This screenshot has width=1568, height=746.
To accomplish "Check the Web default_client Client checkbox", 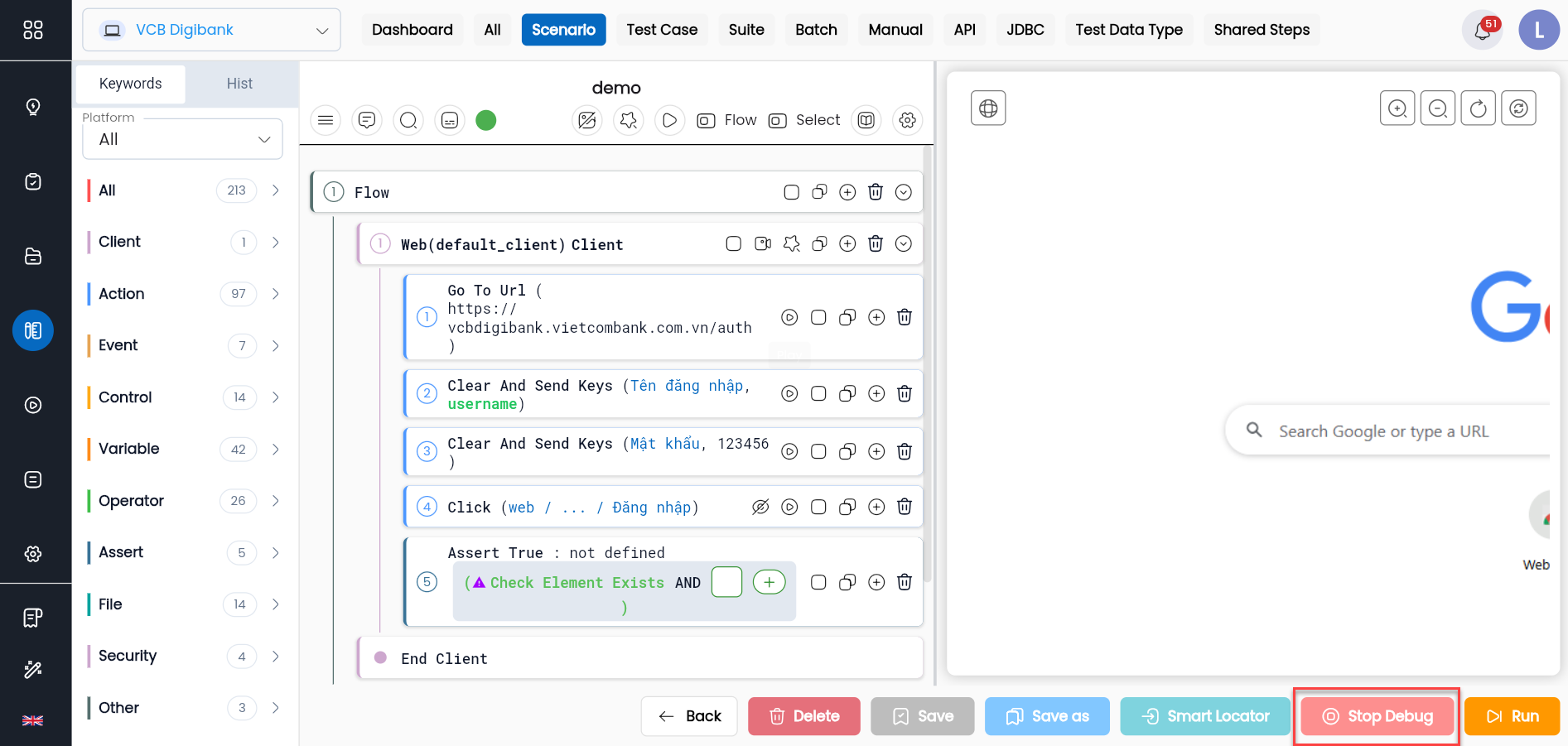I will 733,243.
